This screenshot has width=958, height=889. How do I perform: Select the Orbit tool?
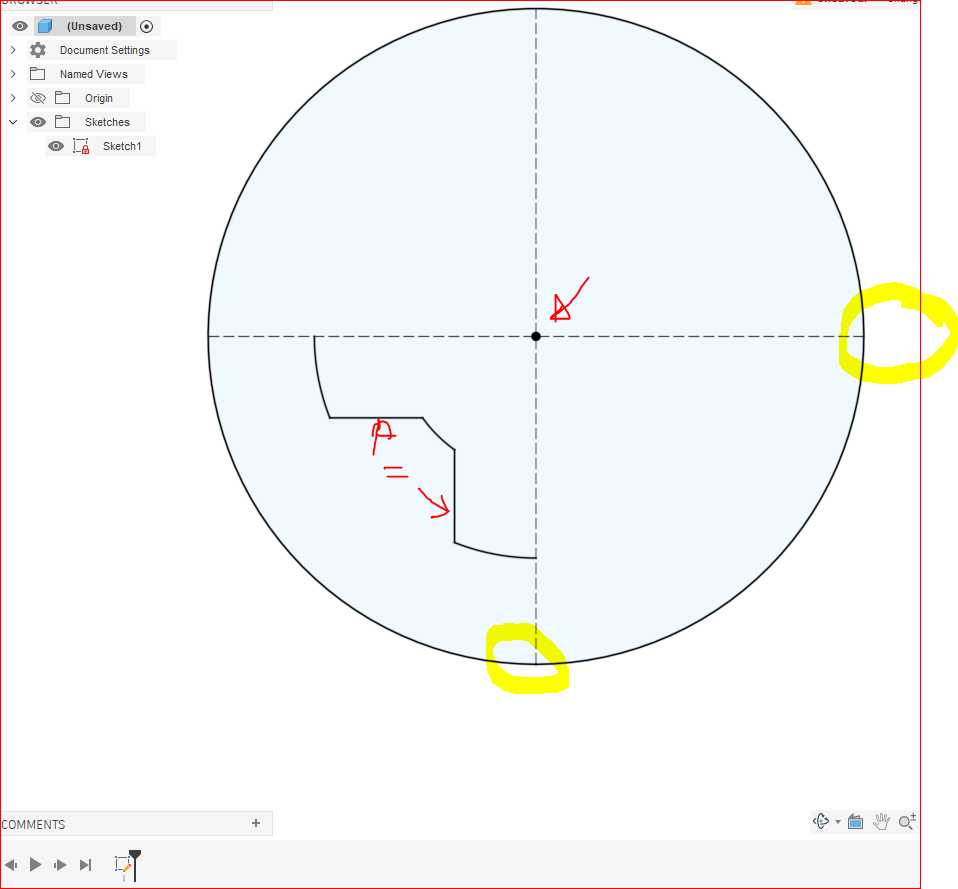coord(819,820)
